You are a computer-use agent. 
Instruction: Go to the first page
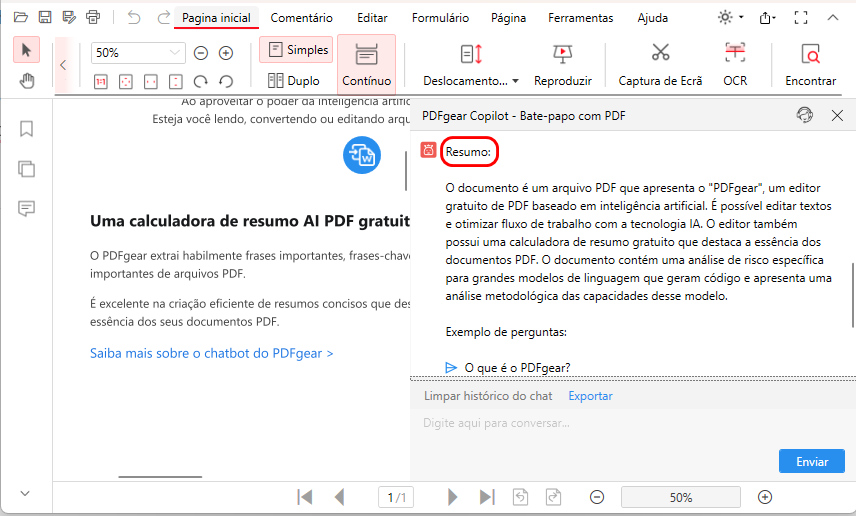click(305, 497)
